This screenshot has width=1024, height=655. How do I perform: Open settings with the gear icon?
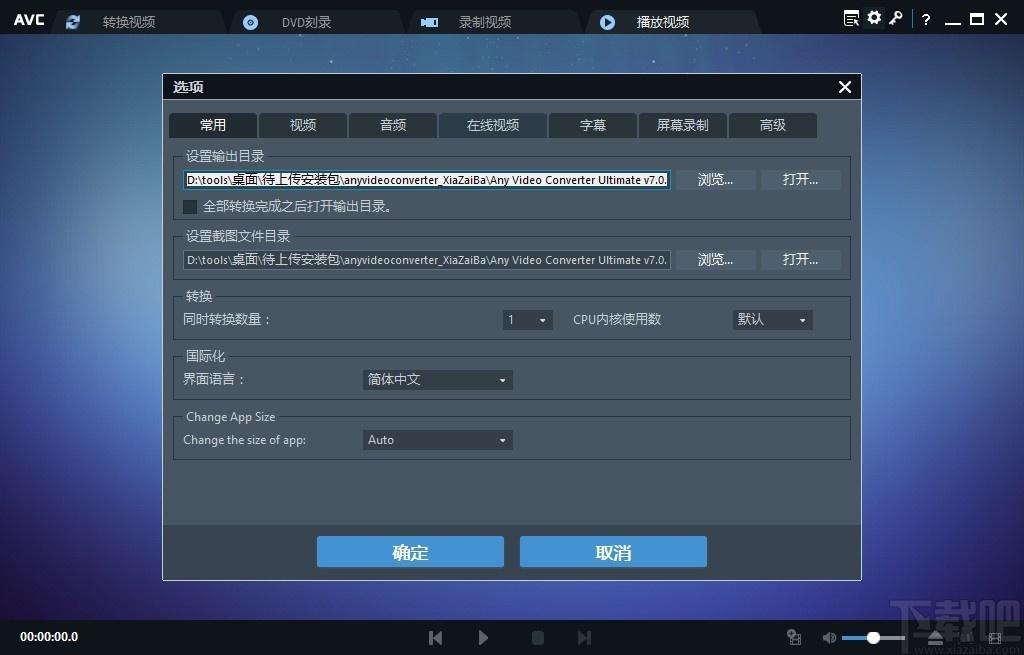coord(874,18)
